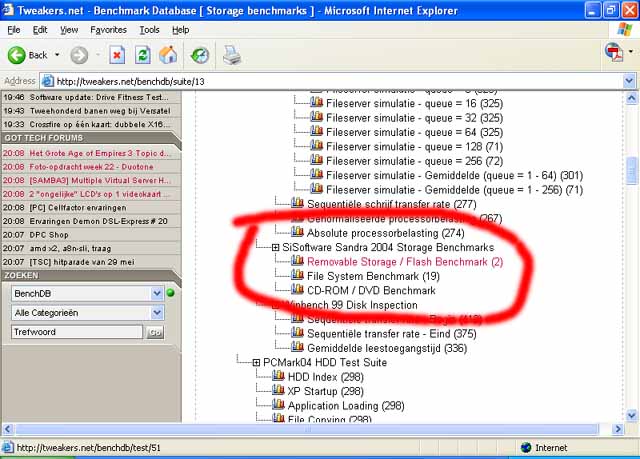Image resolution: width=640 pixels, height=459 pixels.
Task: Open forum topic 'Het Grote Age of Empires 3 Topic'
Action: (98, 153)
